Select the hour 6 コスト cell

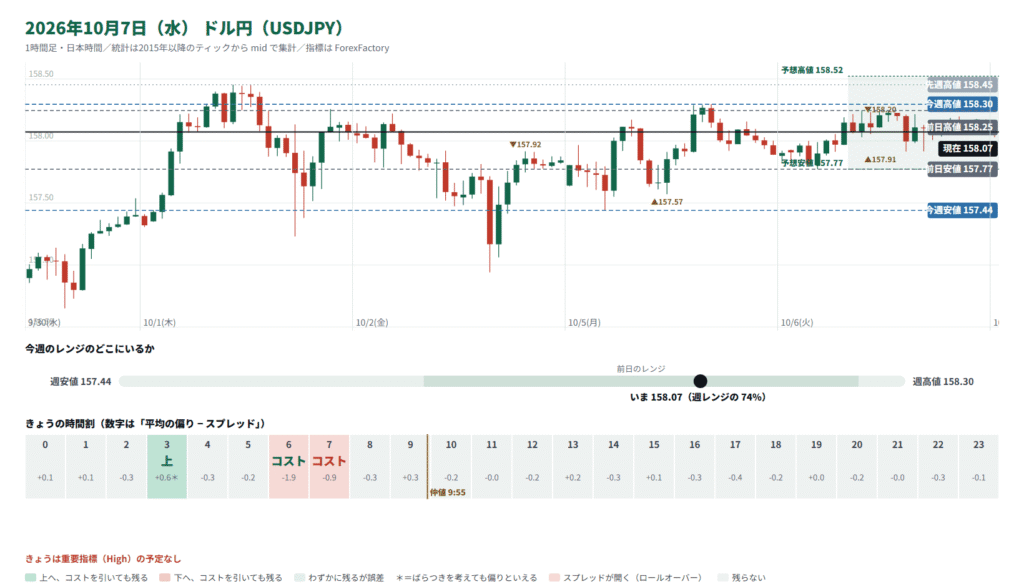pyautogui.click(x=289, y=466)
